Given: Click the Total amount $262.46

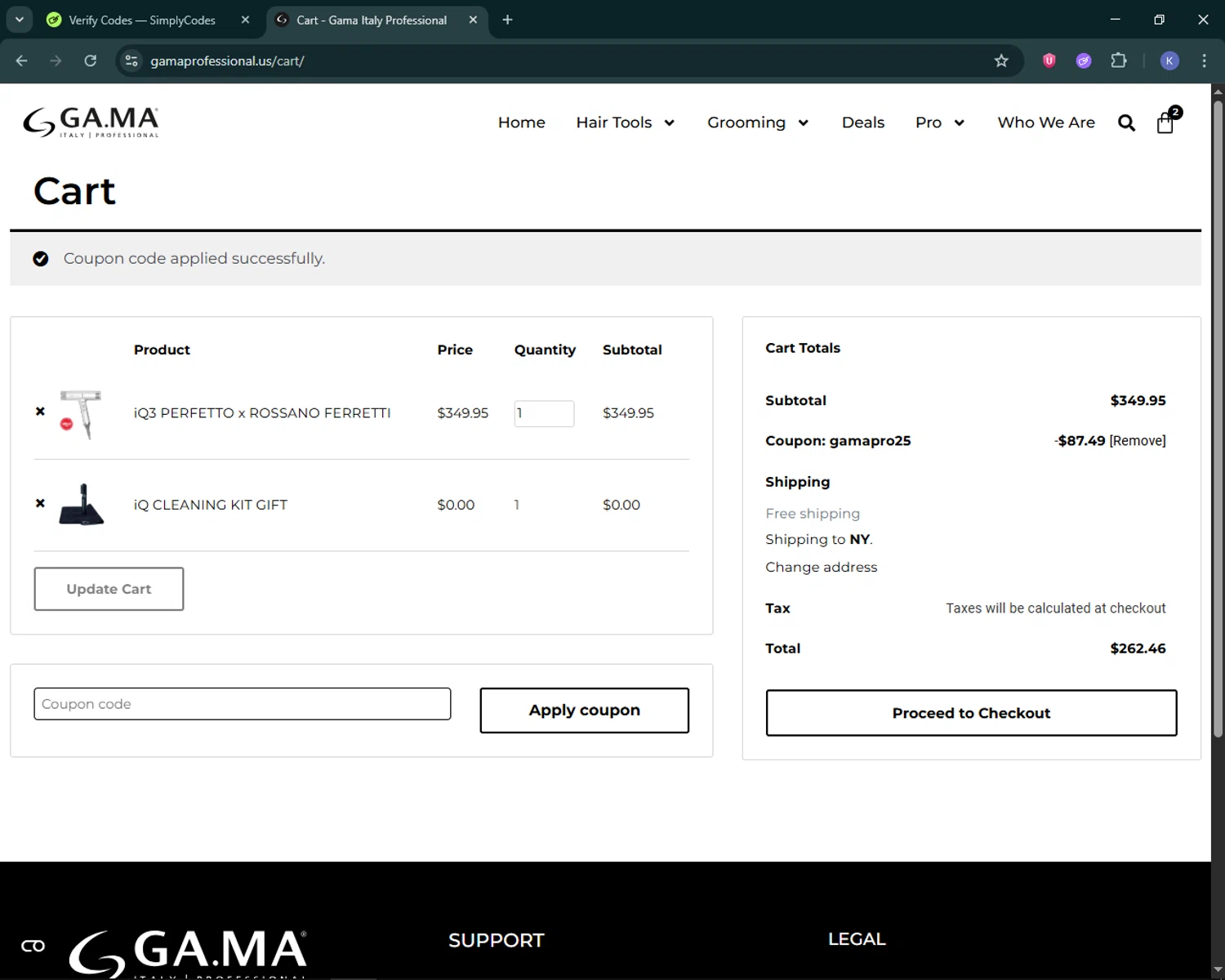Looking at the screenshot, I should click(1138, 648).
